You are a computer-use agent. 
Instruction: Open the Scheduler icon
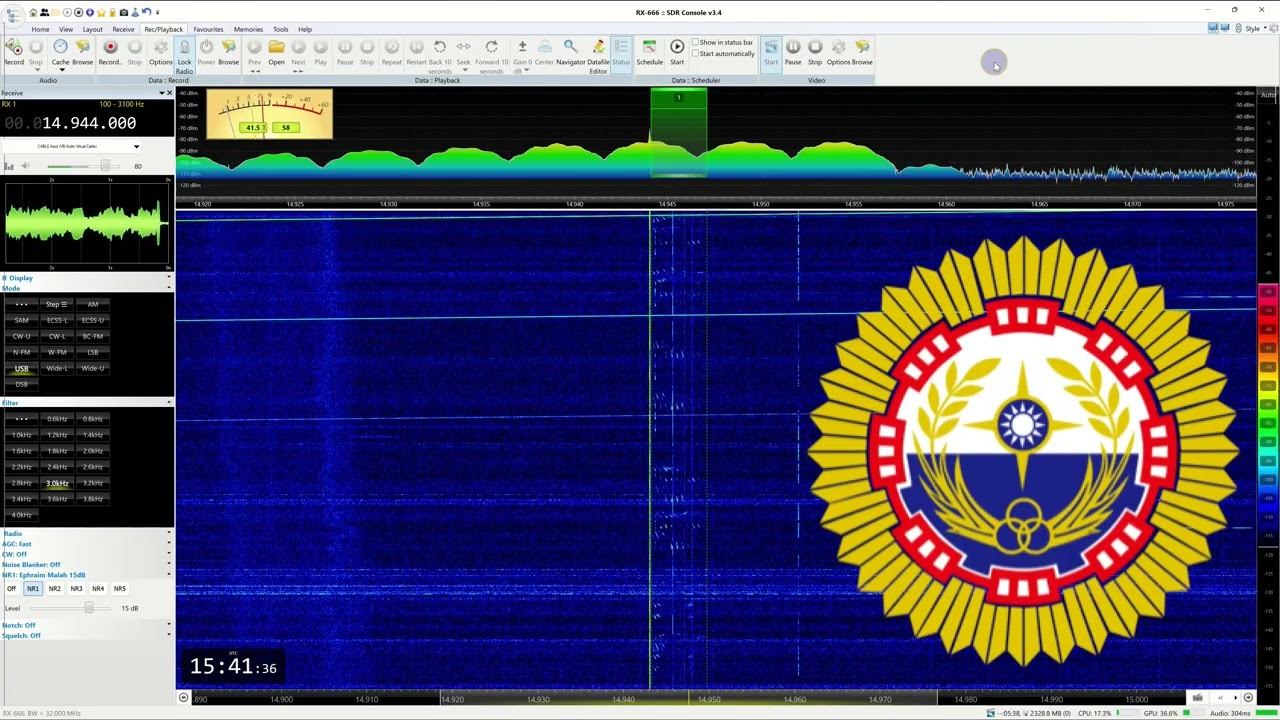tap(649, 48)
